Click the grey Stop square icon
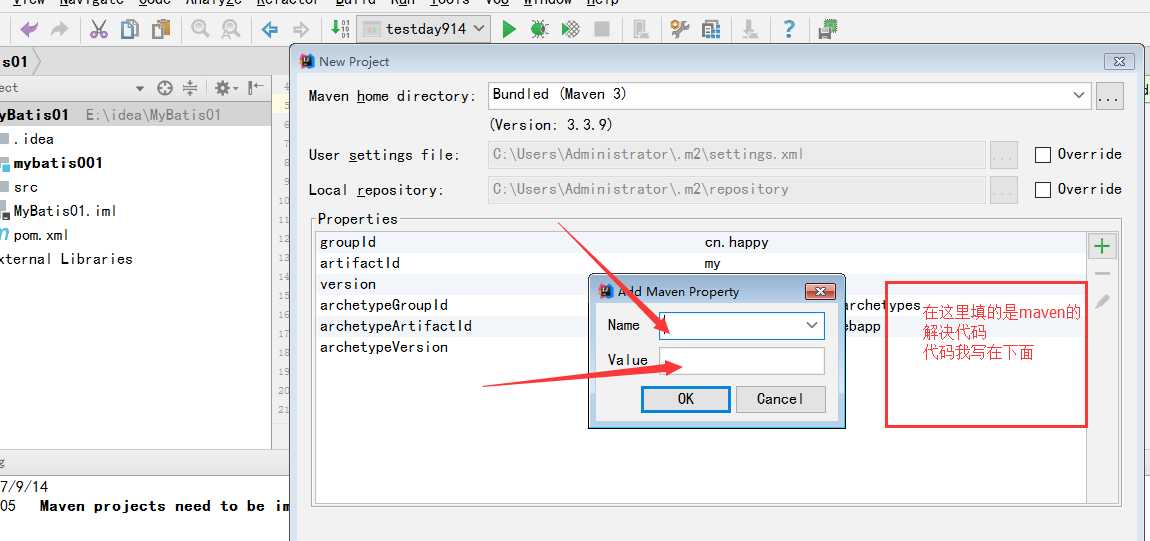 pyautogui.click(x=601, y=29)
